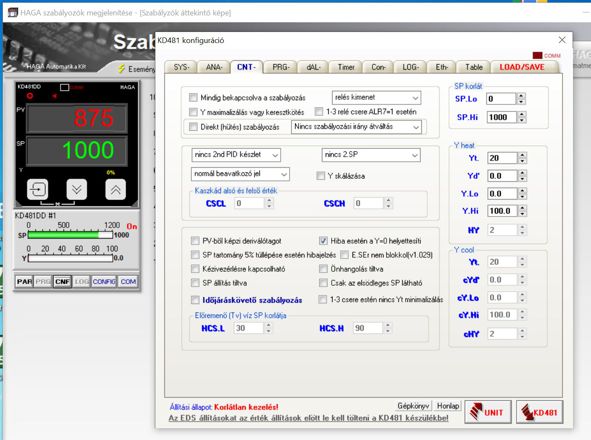The width and height of the screenshot is (591, 440).
Task: Click the enter/menu button on KD481 faceplate
Action: point(38,189)
